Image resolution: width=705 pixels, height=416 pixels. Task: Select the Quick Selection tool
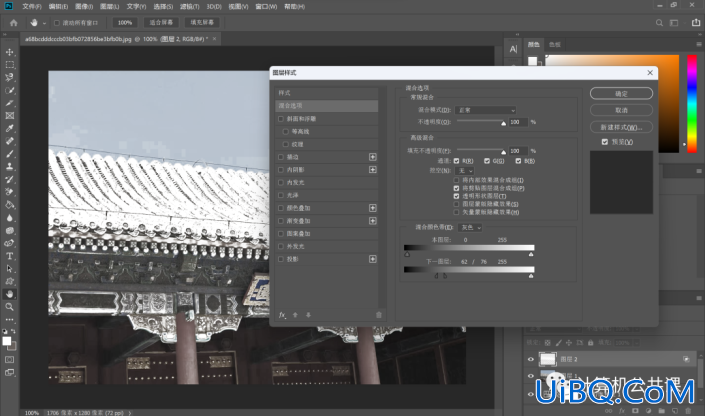(x=9, y=90)
